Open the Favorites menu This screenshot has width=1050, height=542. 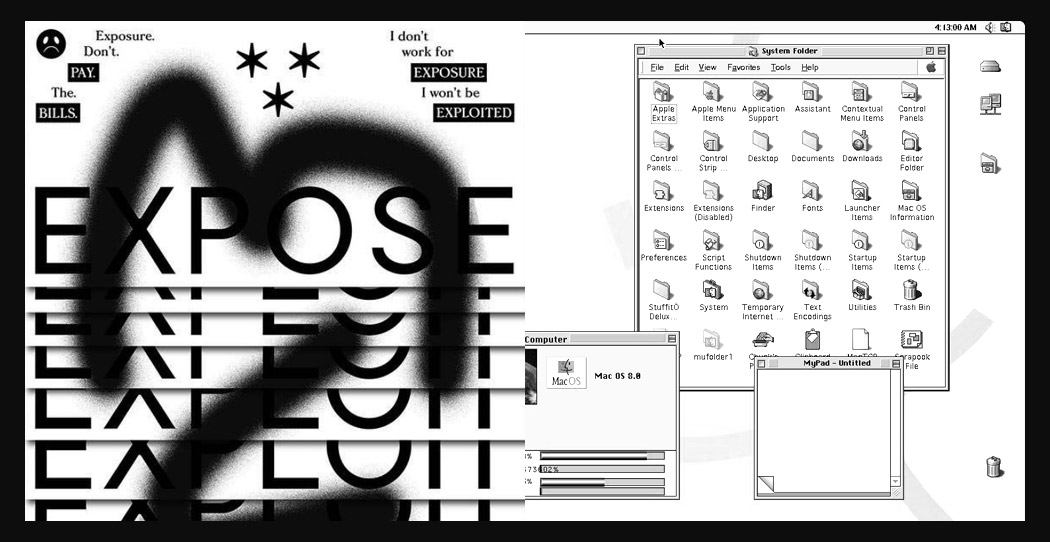click(743, 67)
